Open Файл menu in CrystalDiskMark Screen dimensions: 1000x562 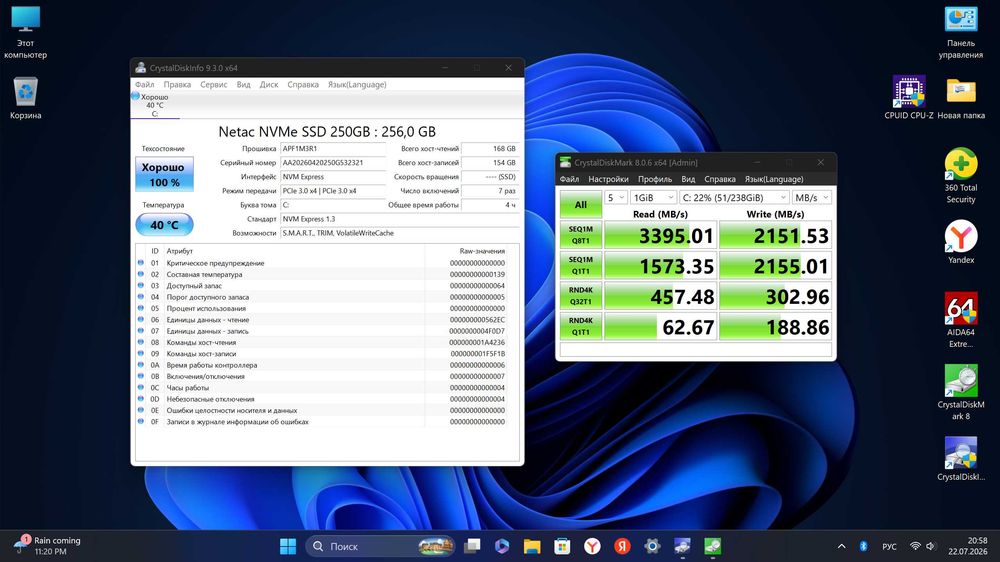(569, 179)
